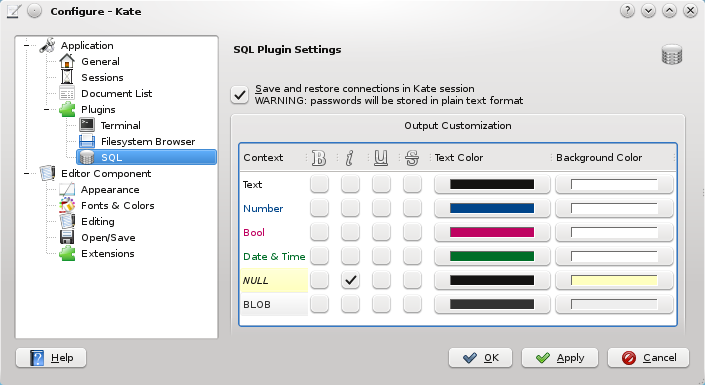This screenshot has width=705, height=385.
Task: Open the Editing settings page
Action: [98, 222]
